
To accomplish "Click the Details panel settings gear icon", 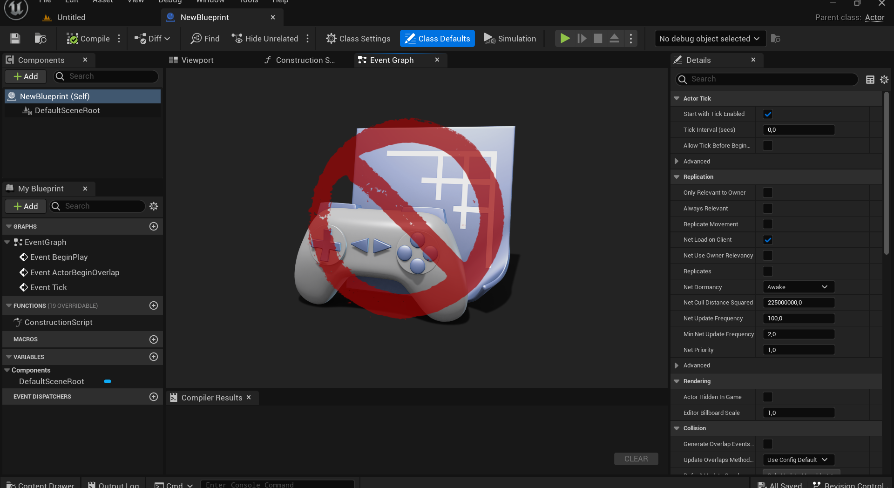I will [884, 79].
